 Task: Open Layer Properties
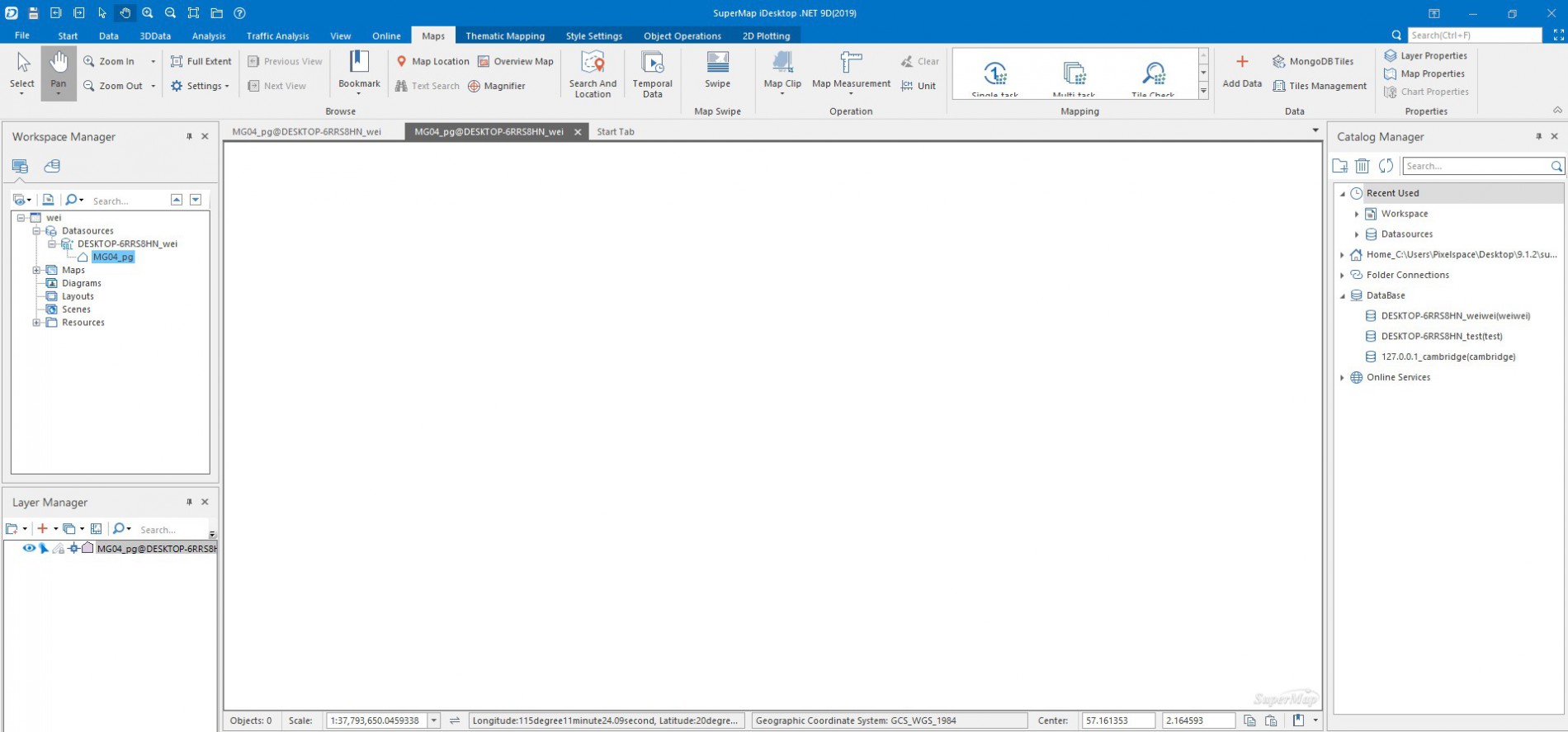pos(1426,55)
